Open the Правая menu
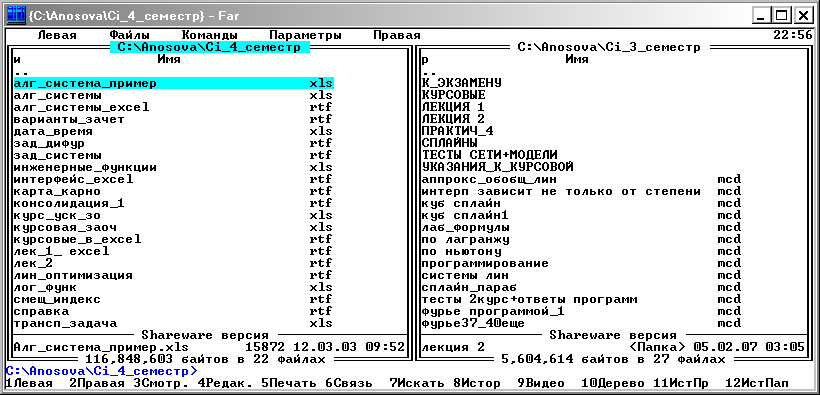The image size is (820, 395). click(x=396, y=36)
